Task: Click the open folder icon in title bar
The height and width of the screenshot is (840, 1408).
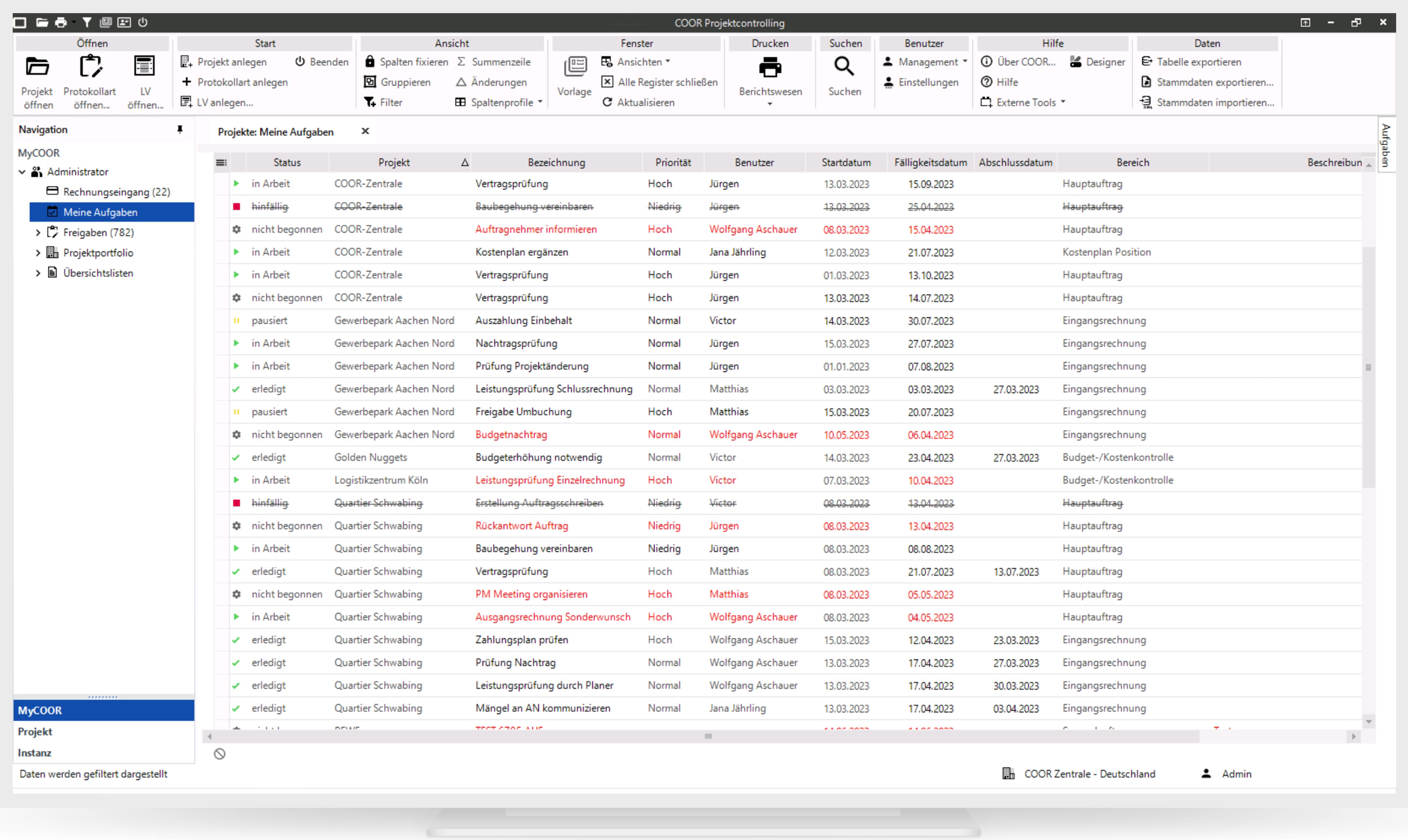Action: (42, 23)
